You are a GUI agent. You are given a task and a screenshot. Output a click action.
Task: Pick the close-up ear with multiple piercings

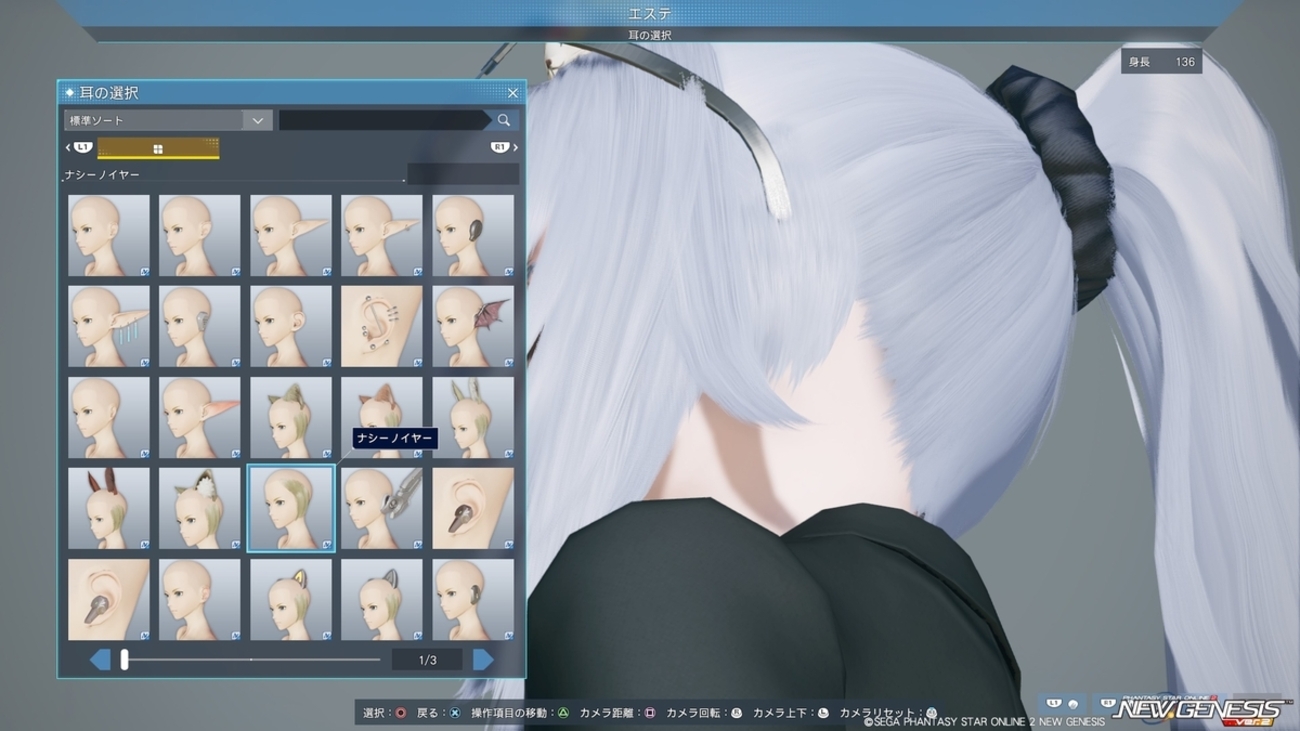tap(382, 327)
